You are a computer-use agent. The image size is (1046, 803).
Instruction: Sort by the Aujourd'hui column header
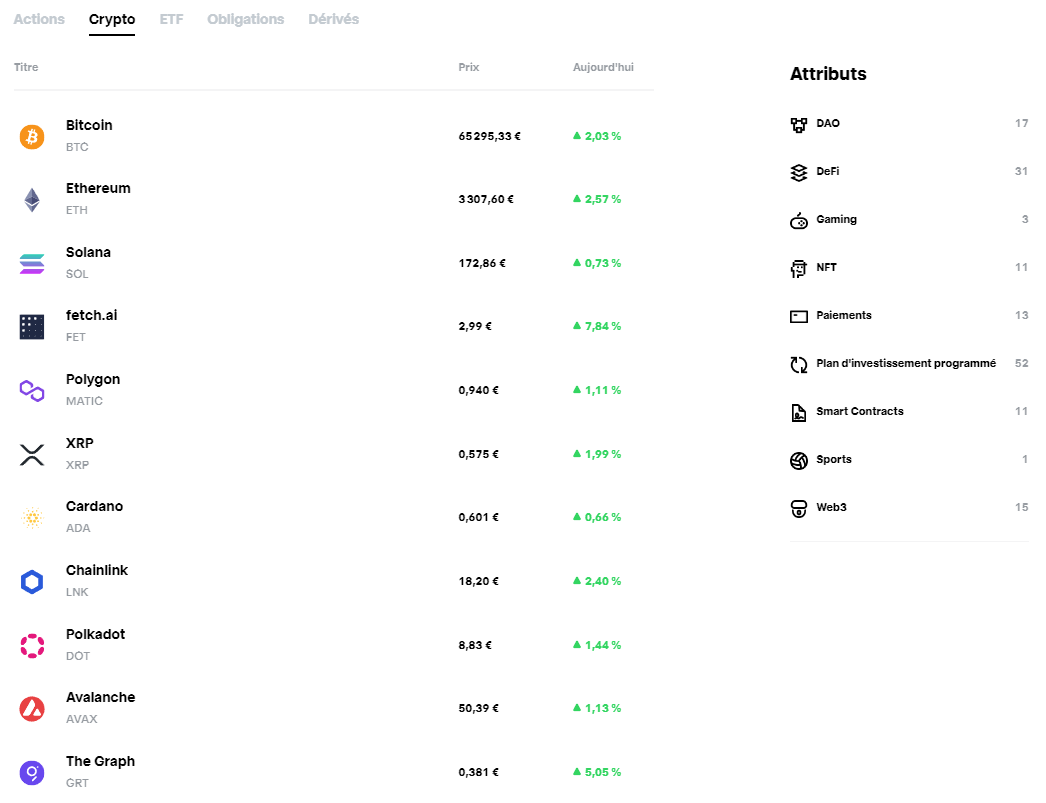603,67
